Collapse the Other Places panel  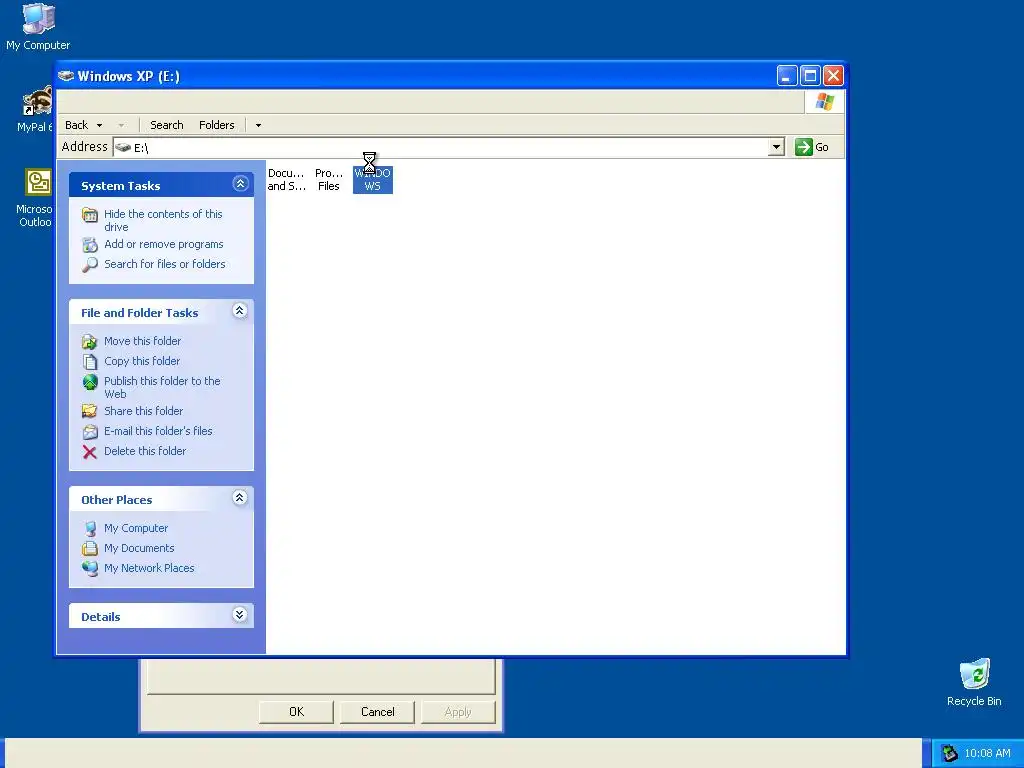point(240,498)
